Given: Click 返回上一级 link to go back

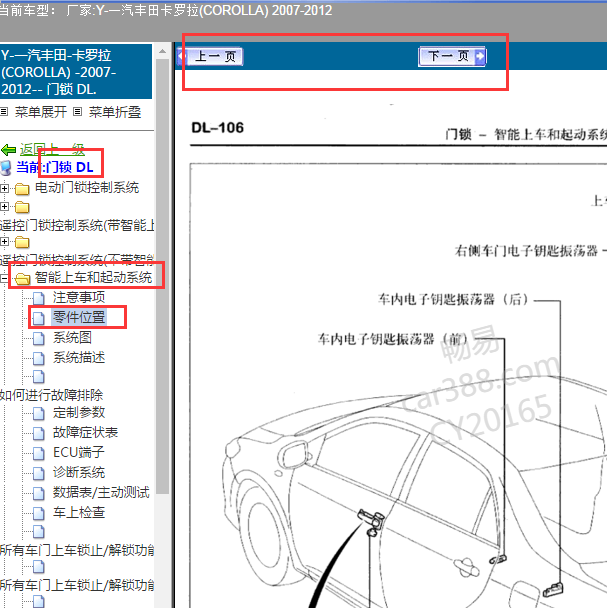Looking at the screenshot, I should tap(52, 149).
